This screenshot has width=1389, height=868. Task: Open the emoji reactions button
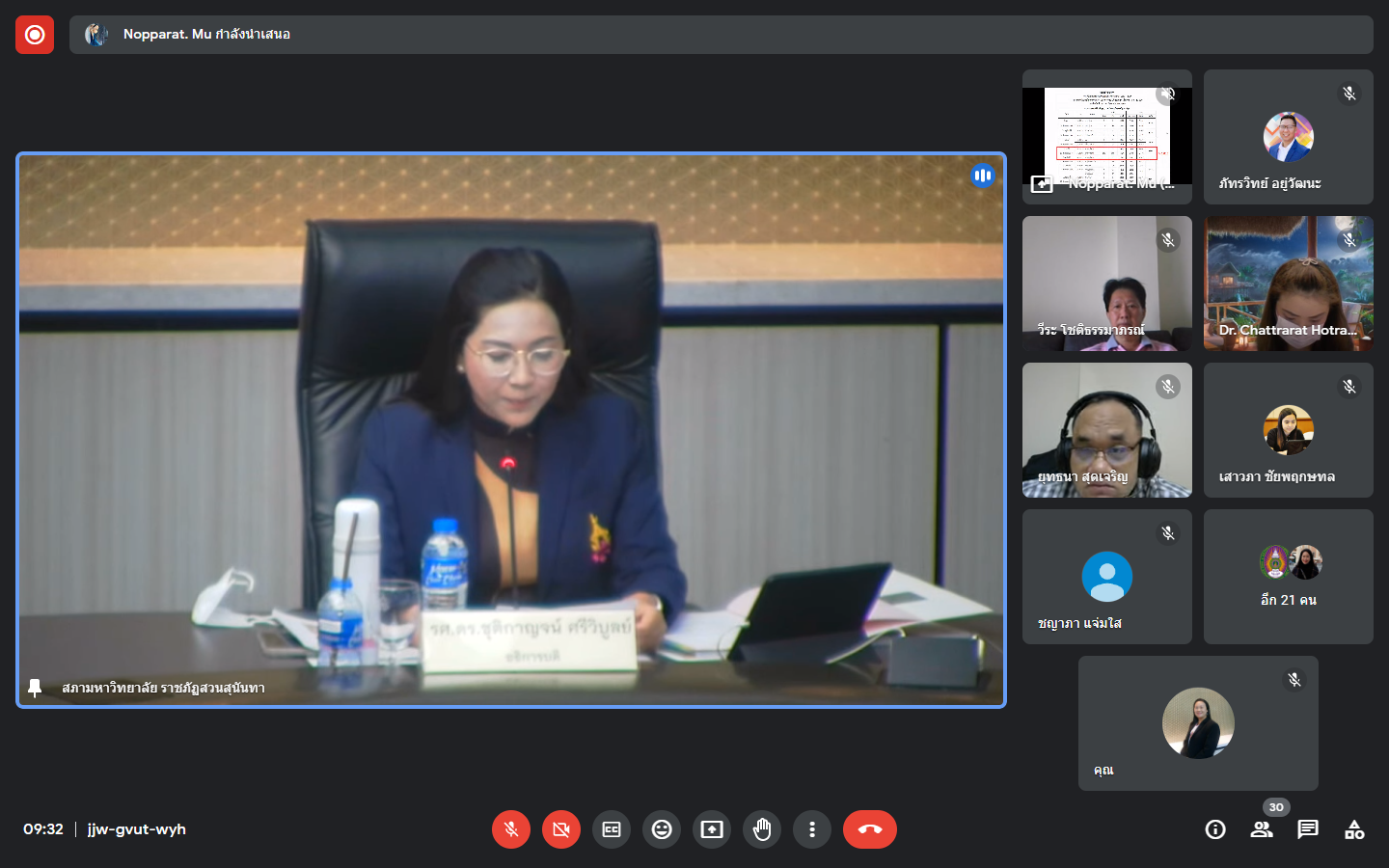point(662,829)
